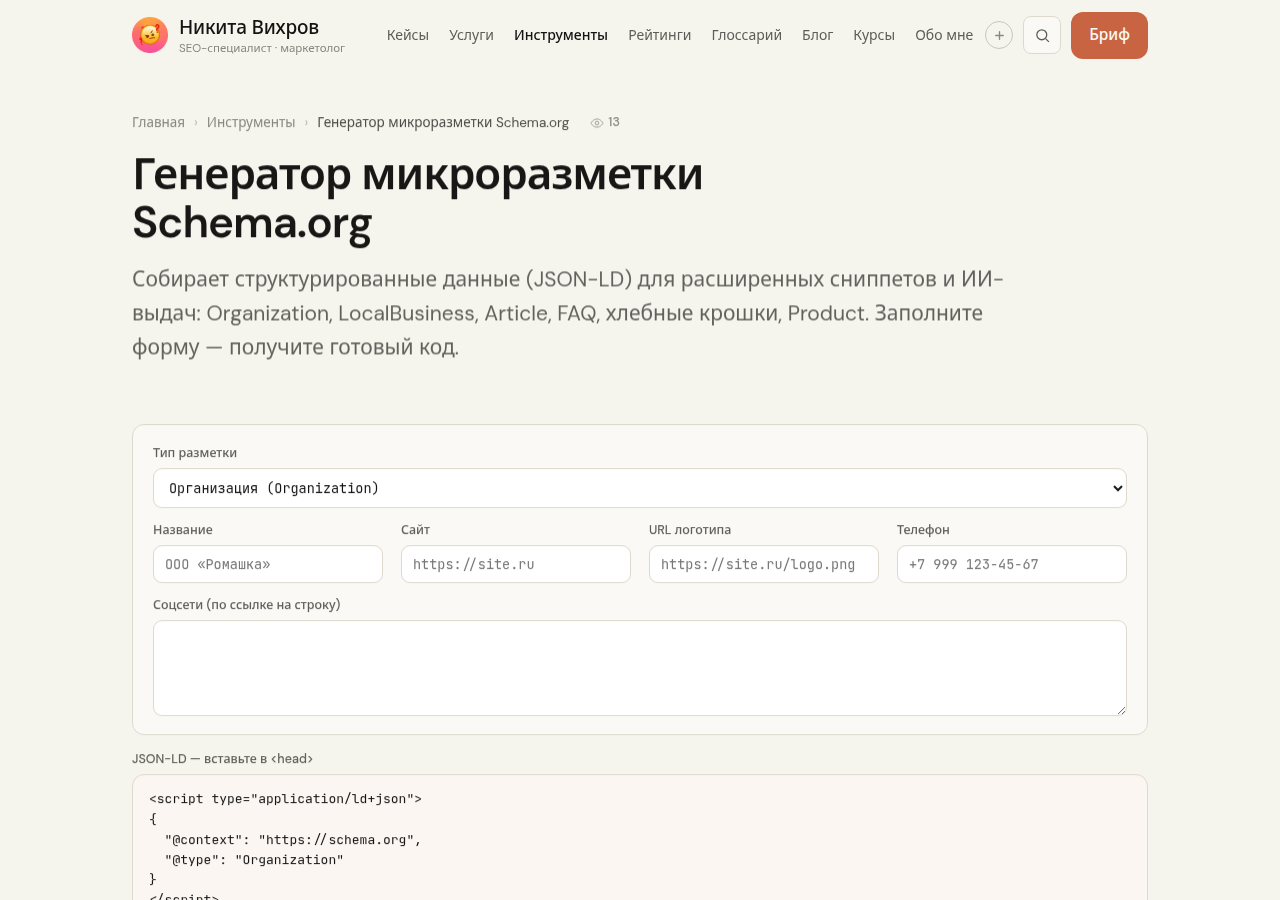
Task: Click the Бриф button
Action: click(1109, 35)
